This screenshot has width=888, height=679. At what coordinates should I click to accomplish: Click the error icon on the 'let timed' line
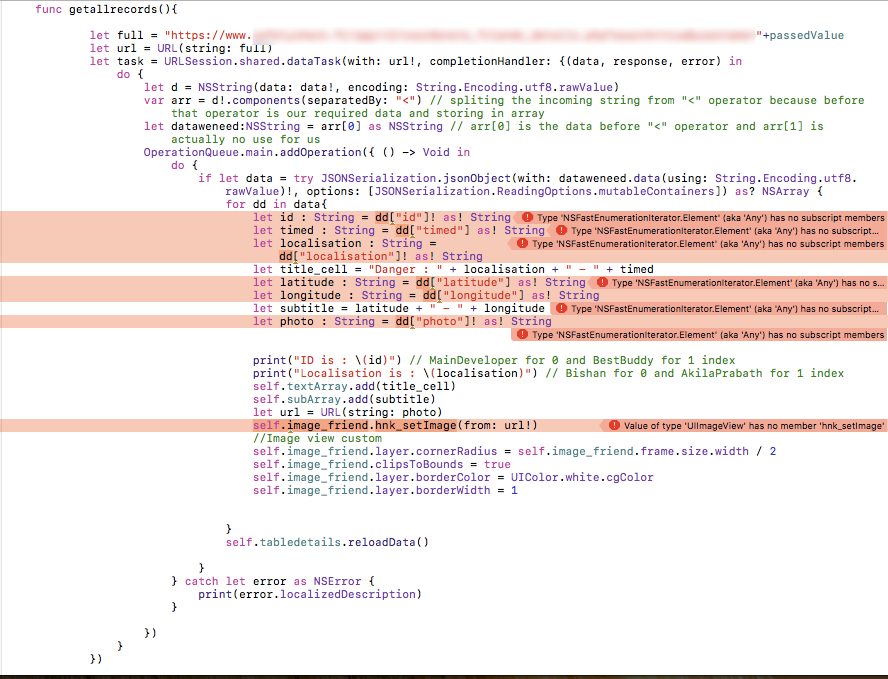click(x=561, y=230)
